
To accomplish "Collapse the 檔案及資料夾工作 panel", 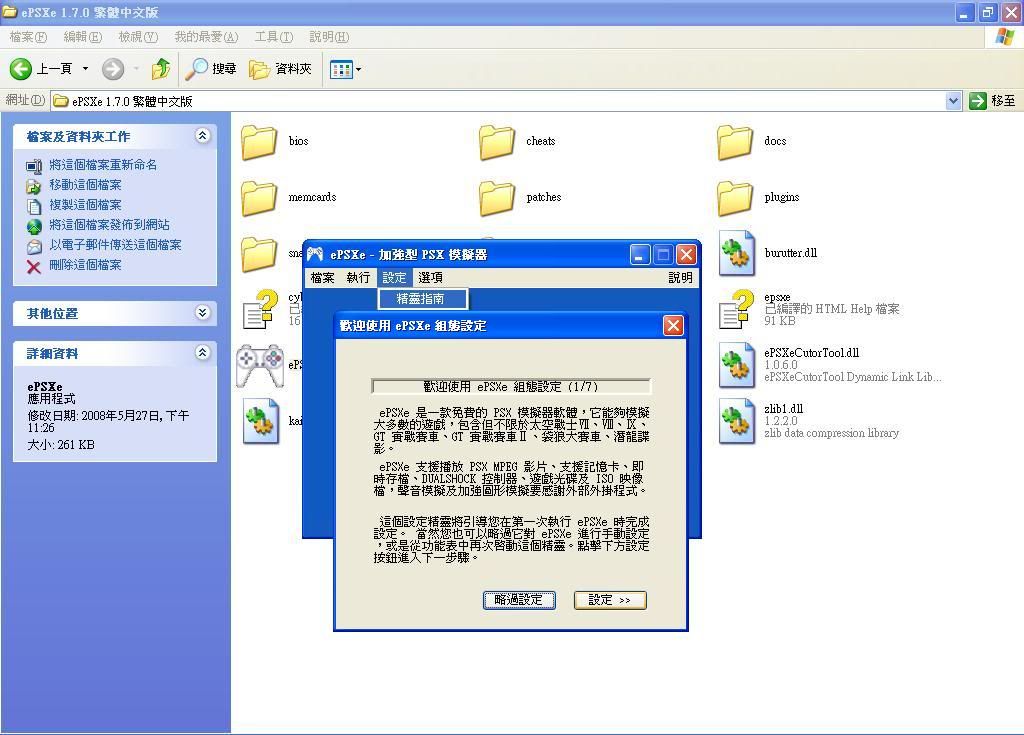I will (202, 135).
